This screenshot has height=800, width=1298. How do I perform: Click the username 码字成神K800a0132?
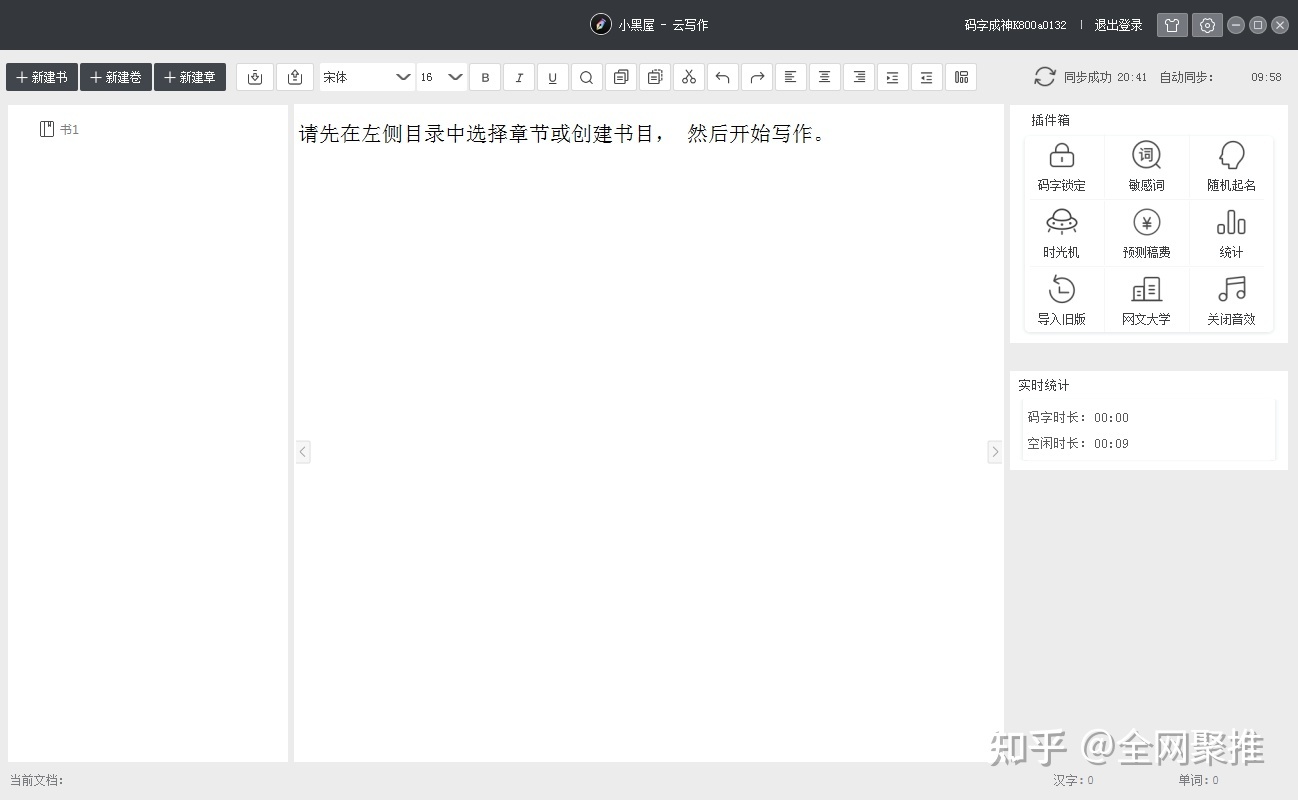(1015, 25)
